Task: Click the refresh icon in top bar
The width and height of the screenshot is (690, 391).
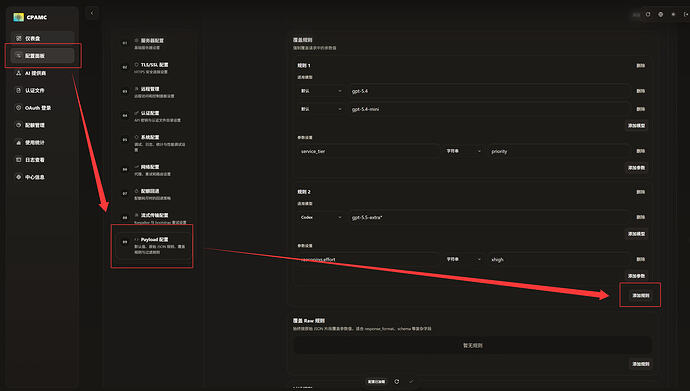Action: tap(648, 15)
